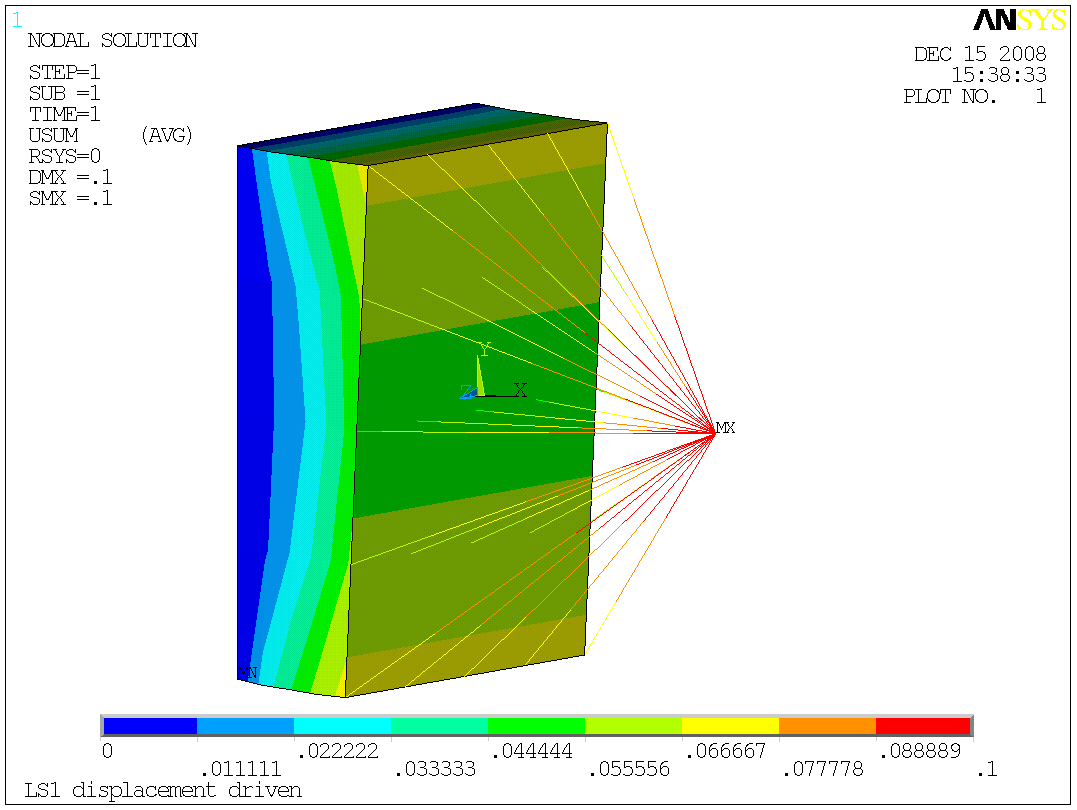
Task: Click the legend value .011111
Action: [x=241, y=769]
